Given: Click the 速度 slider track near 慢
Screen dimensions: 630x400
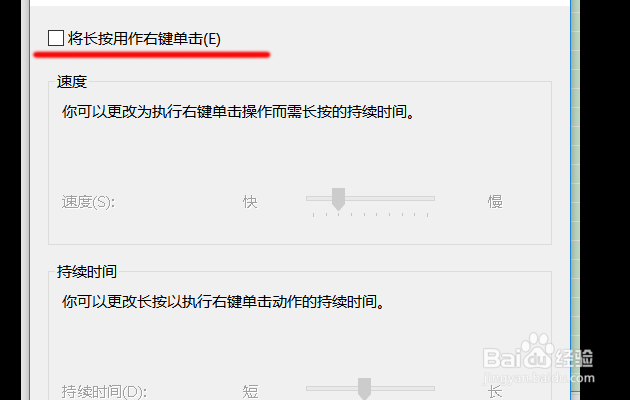Looking at the screenshot, I should point(418,198).
